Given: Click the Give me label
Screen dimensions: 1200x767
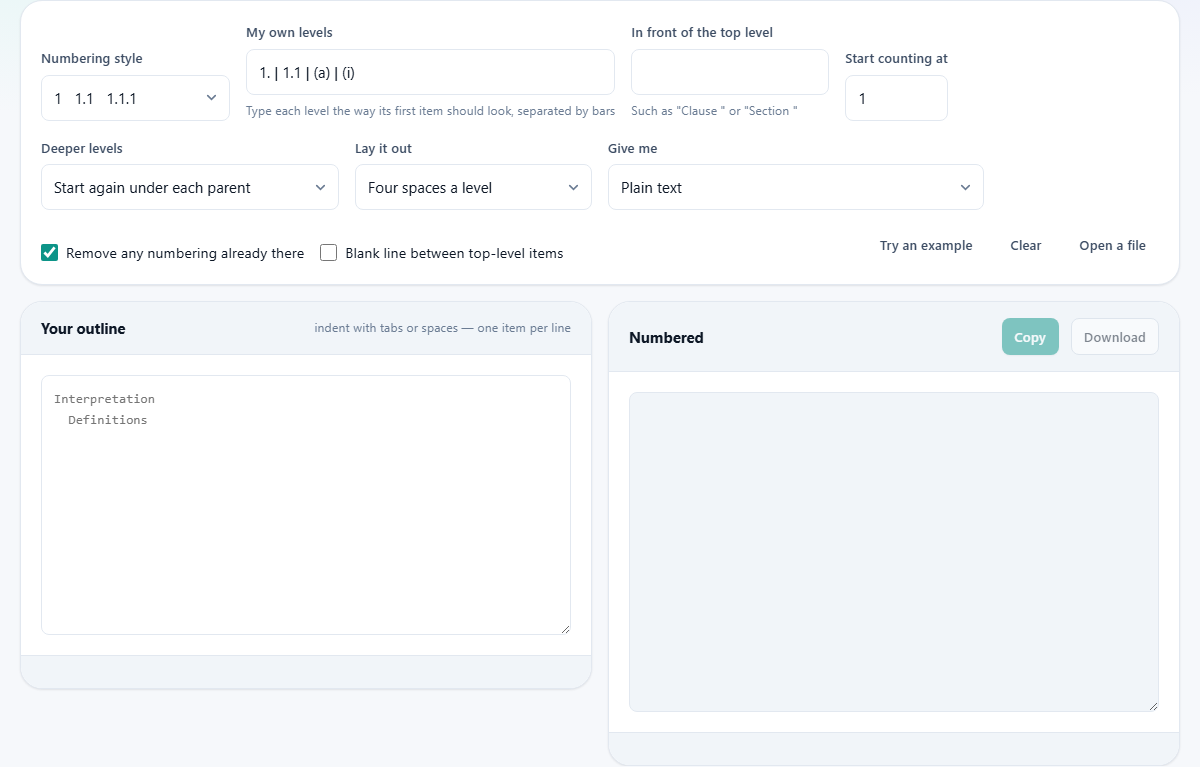Looking at the screenshot, I should [x=632, y=149].
